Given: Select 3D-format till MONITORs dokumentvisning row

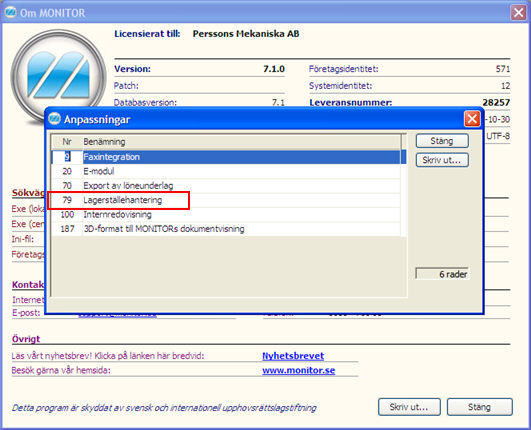Looking at the screenshot, I should 226,229.
